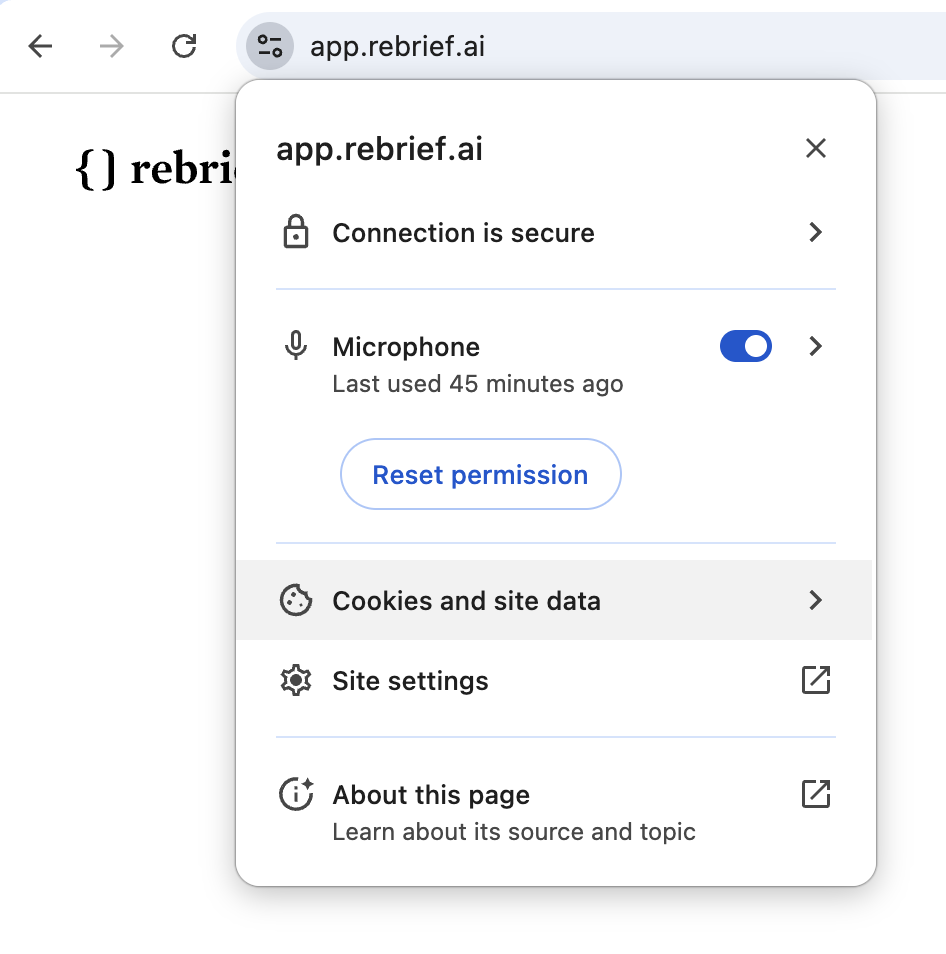Open the Cookies and site data entry
This screenshot has width=946, height=954.
click(467, 601)
